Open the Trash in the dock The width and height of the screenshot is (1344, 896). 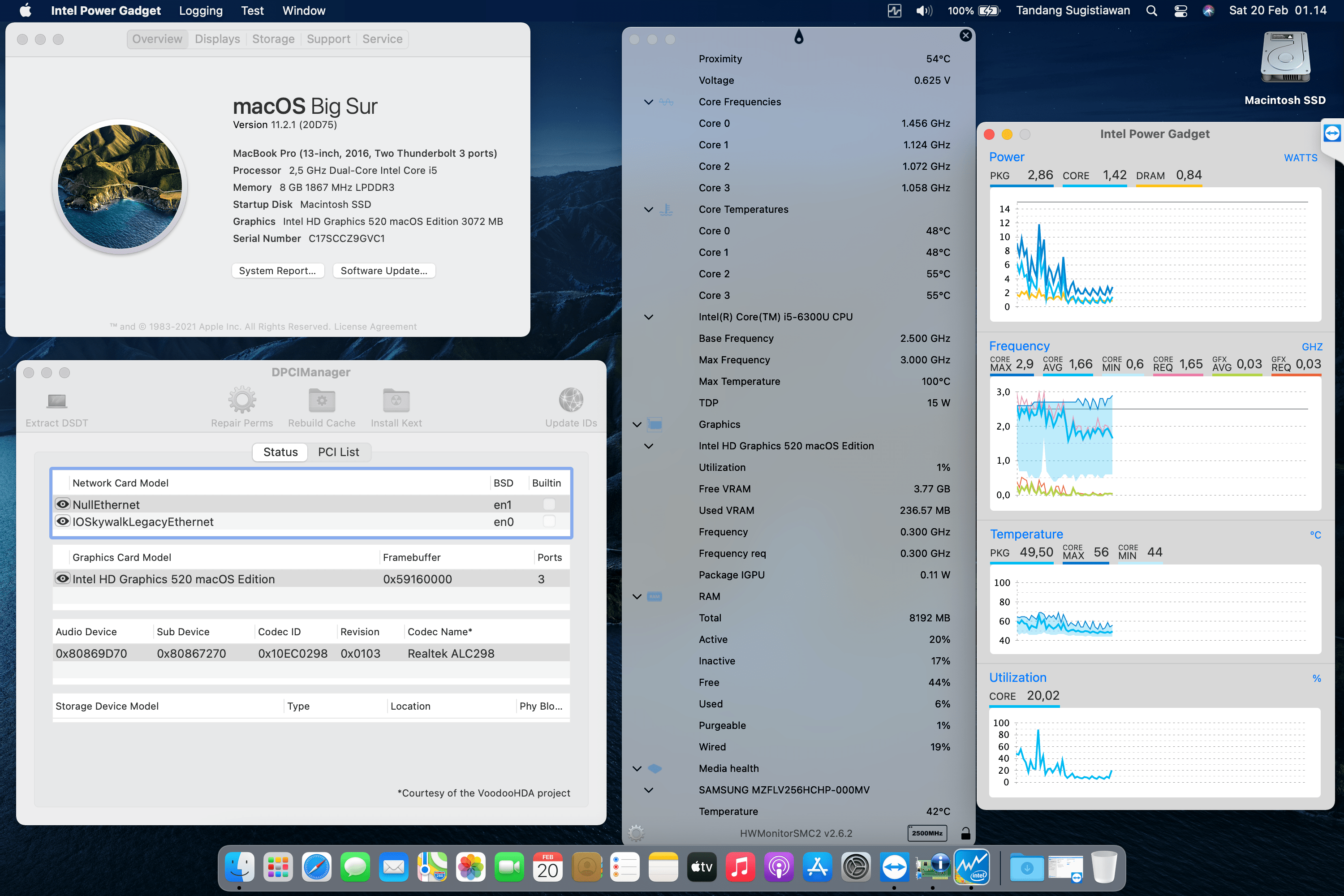click(1104, 867)
